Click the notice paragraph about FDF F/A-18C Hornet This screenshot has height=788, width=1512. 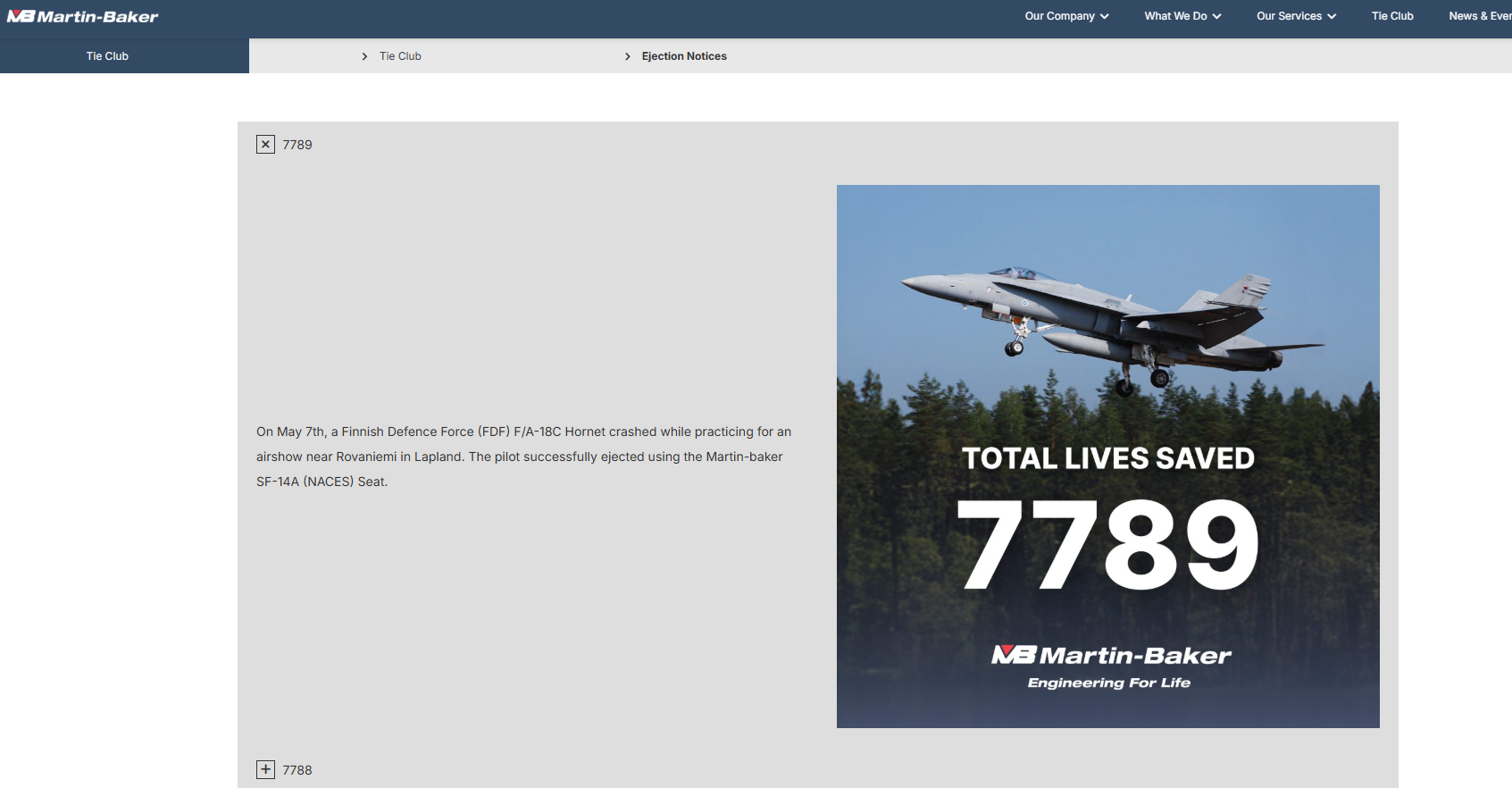click(524, 457)
